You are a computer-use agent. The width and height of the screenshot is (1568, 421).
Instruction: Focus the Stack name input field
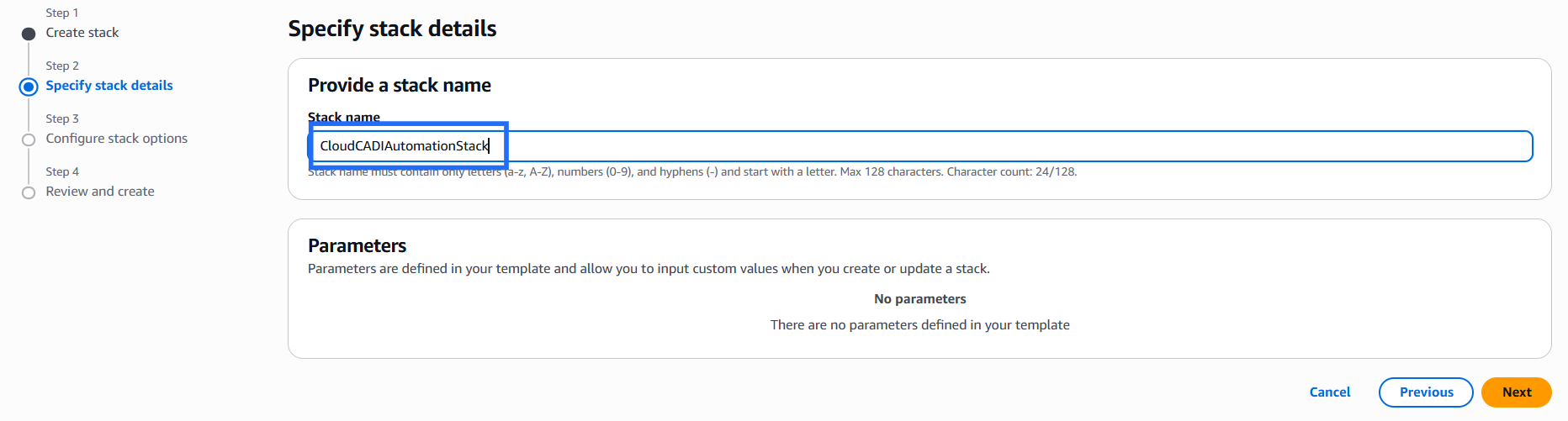[x=925, y=146]
